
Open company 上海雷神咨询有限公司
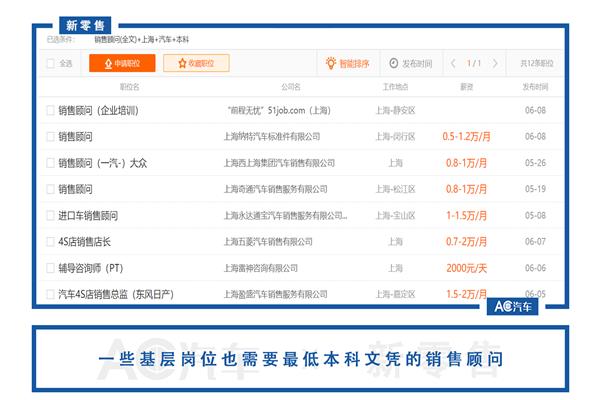point(261,268)
